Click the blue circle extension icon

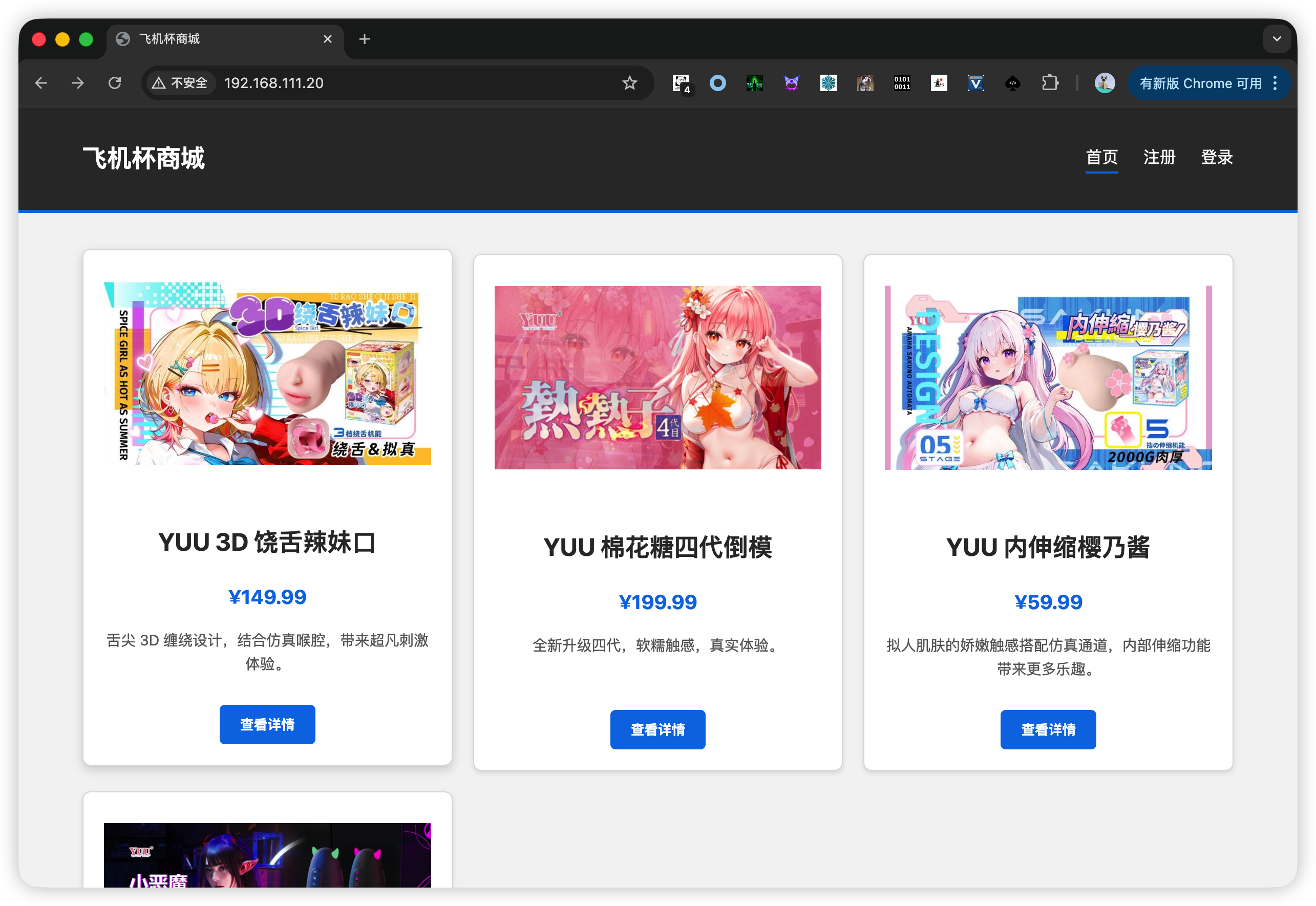[x=717, y=83]
